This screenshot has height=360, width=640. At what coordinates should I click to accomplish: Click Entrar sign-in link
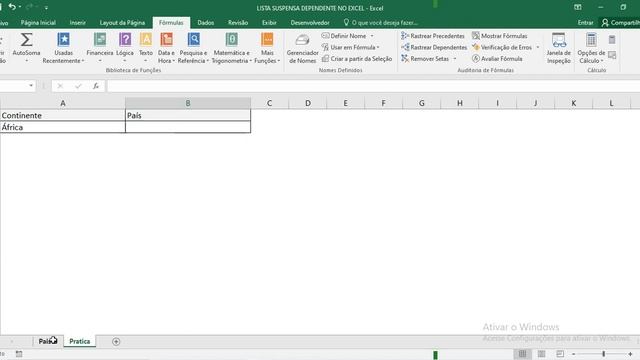pos(585,23)
